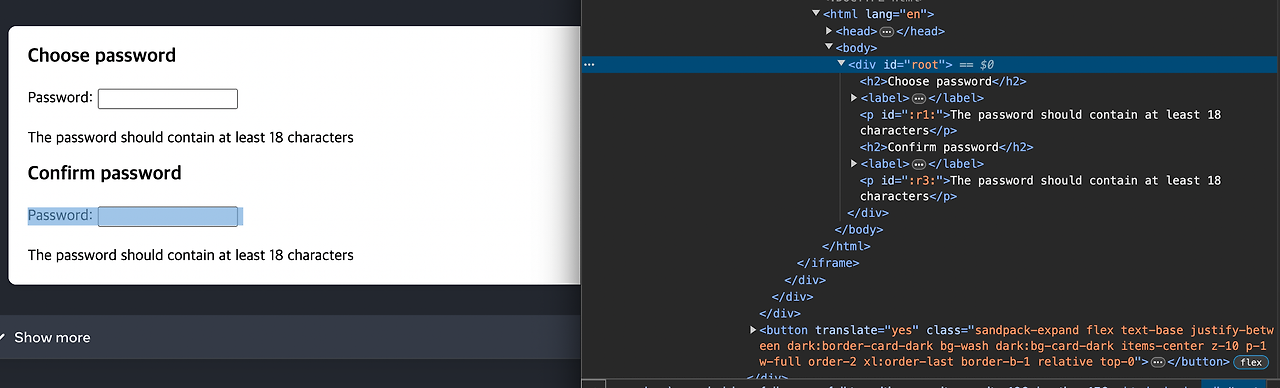Click the ellipsis in the button element row

click(1158, 362)
